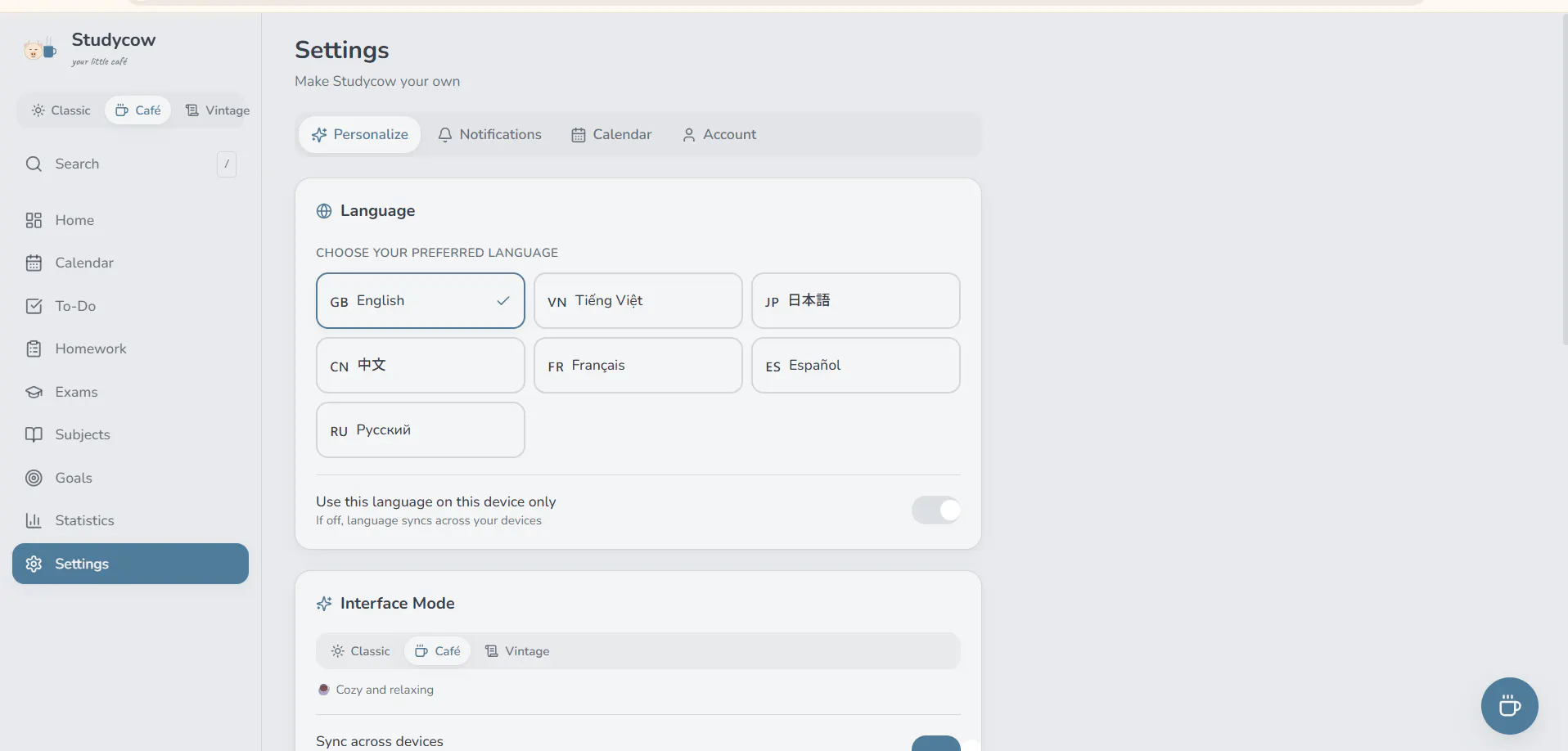
Task: Open Home from the sidebar
Action: (x=130, y=220)
